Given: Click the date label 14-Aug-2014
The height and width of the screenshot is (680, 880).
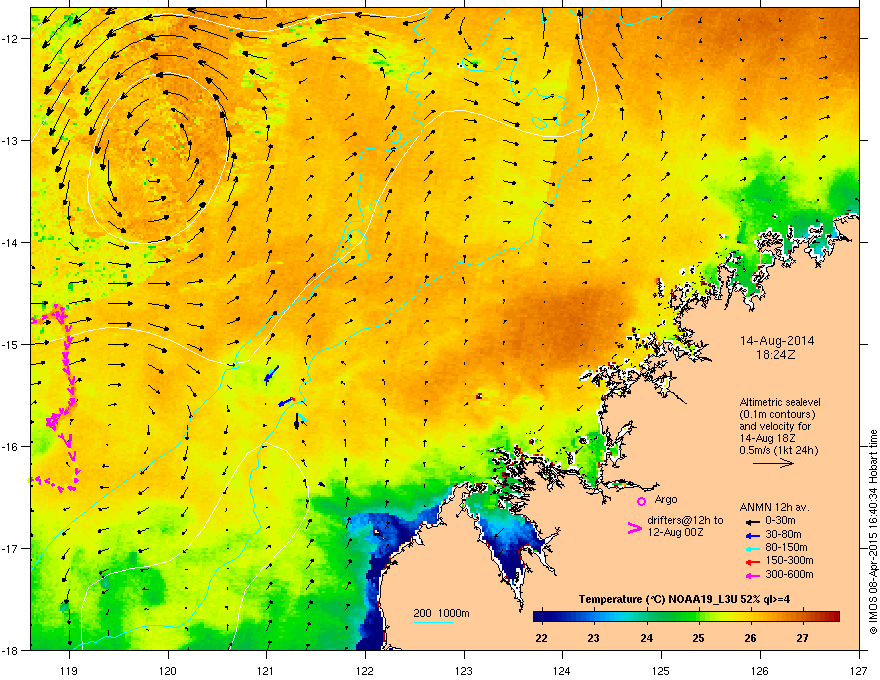Looking at the screenshot, I should click(x=777, y=341).
